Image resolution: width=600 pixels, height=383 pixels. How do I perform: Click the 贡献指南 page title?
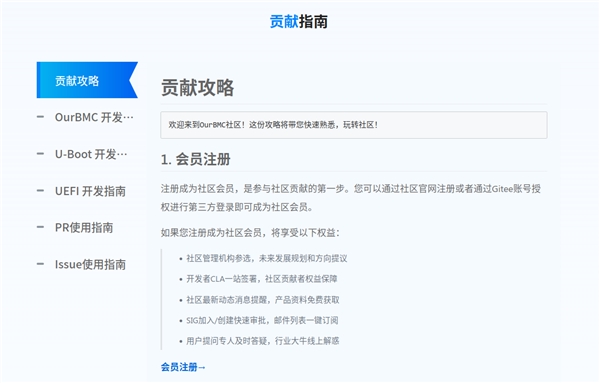(x=298, y=21)
